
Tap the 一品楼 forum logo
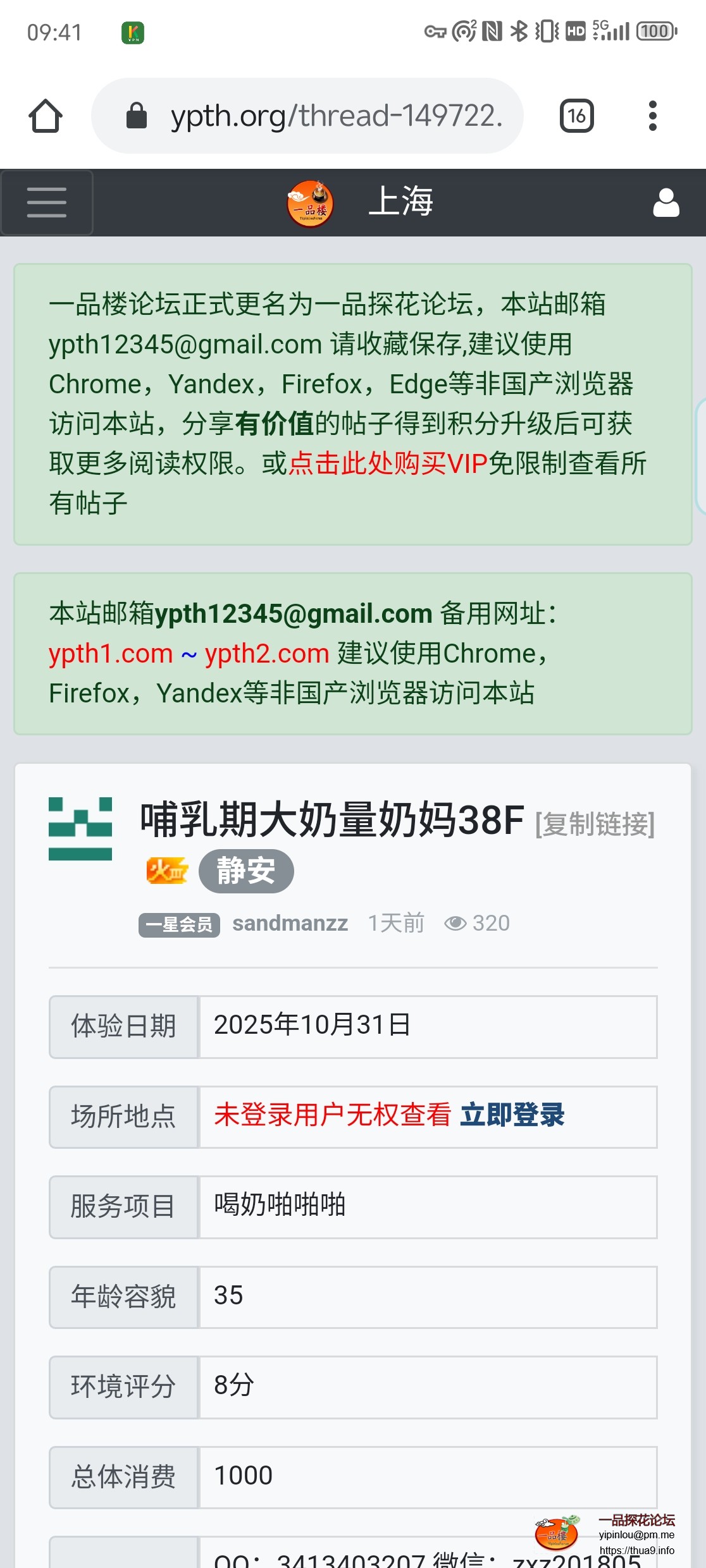310,203
